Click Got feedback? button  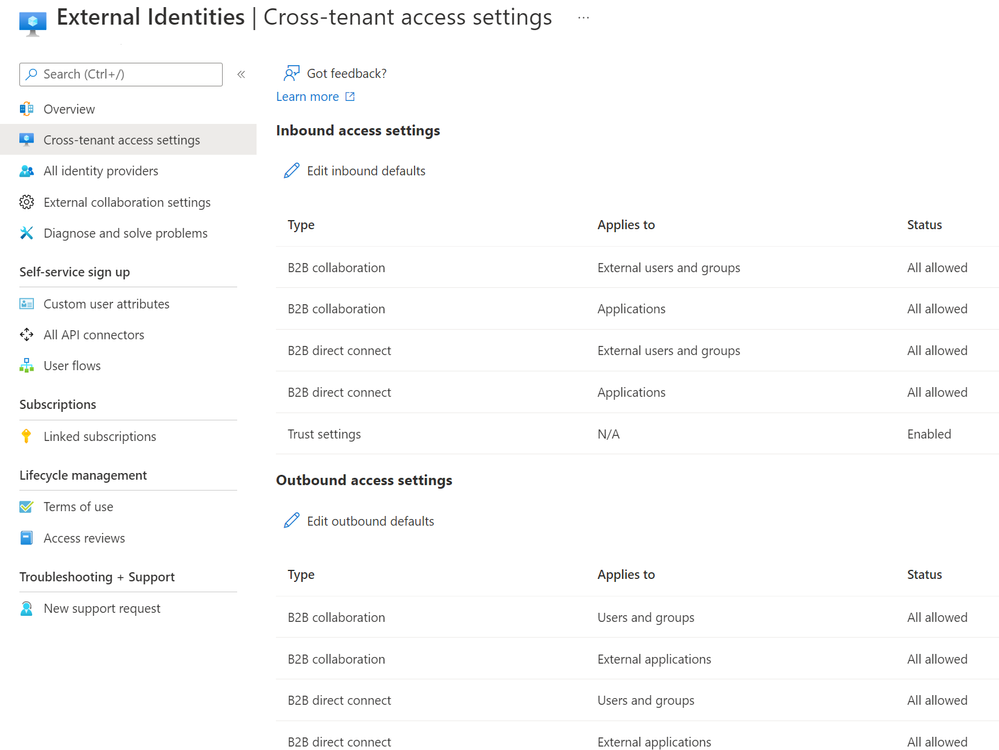pos(335,73)
